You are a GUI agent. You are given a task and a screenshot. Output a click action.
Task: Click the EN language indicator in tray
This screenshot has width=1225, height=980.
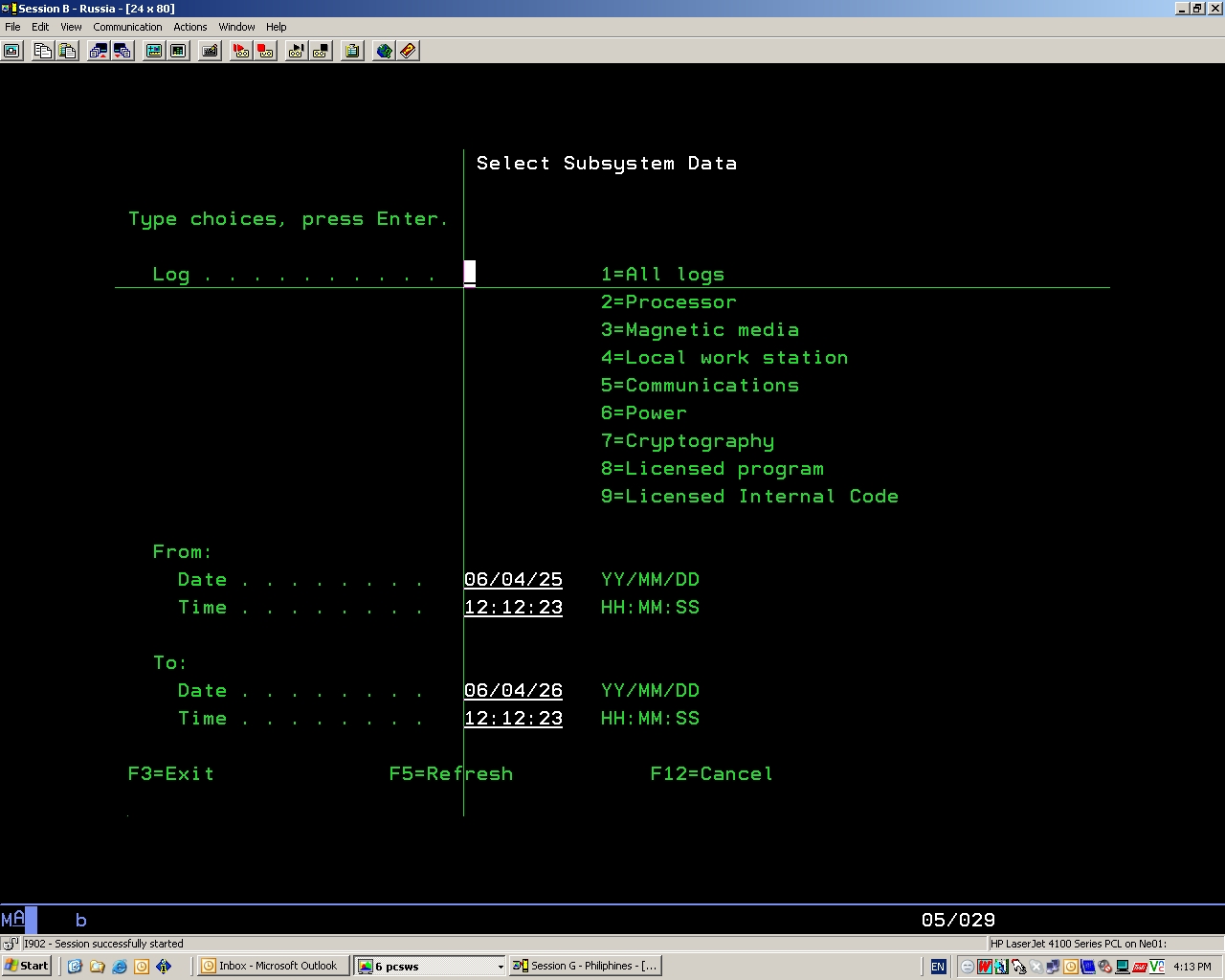[x=938, y=967]
